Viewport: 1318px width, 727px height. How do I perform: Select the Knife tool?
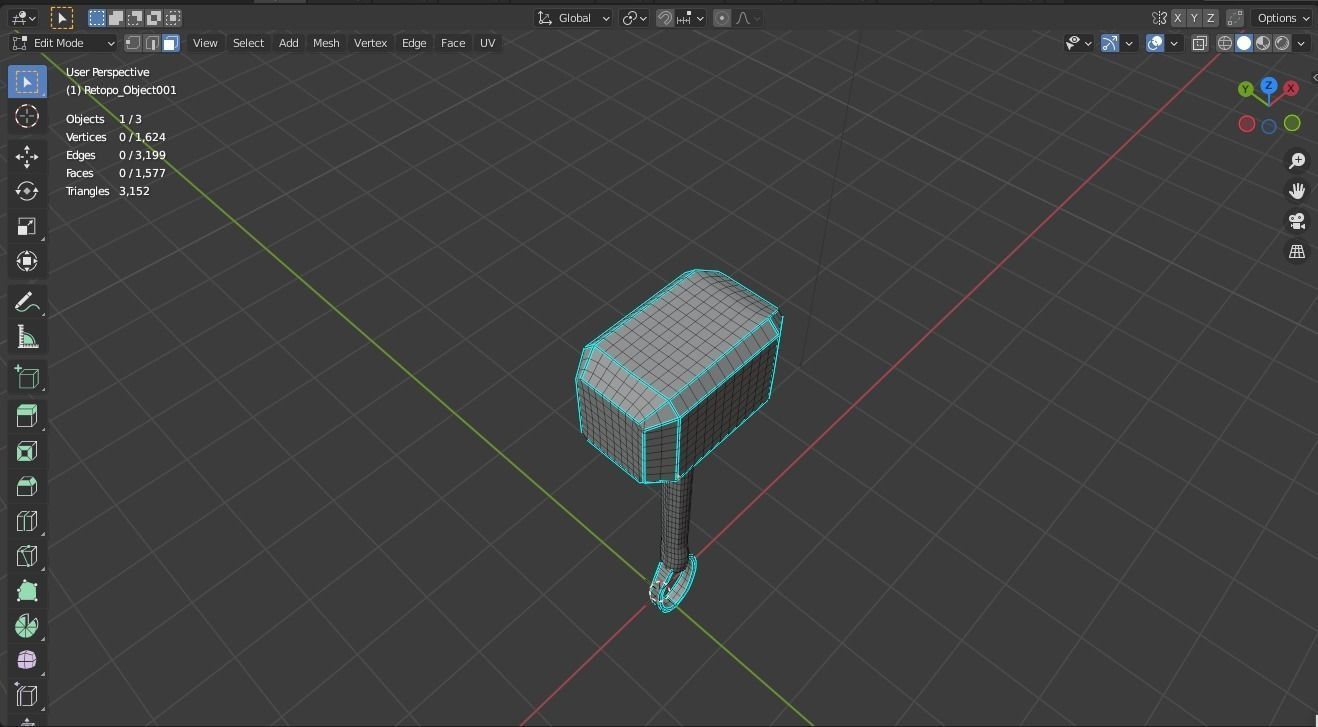[x=27, y=556]
